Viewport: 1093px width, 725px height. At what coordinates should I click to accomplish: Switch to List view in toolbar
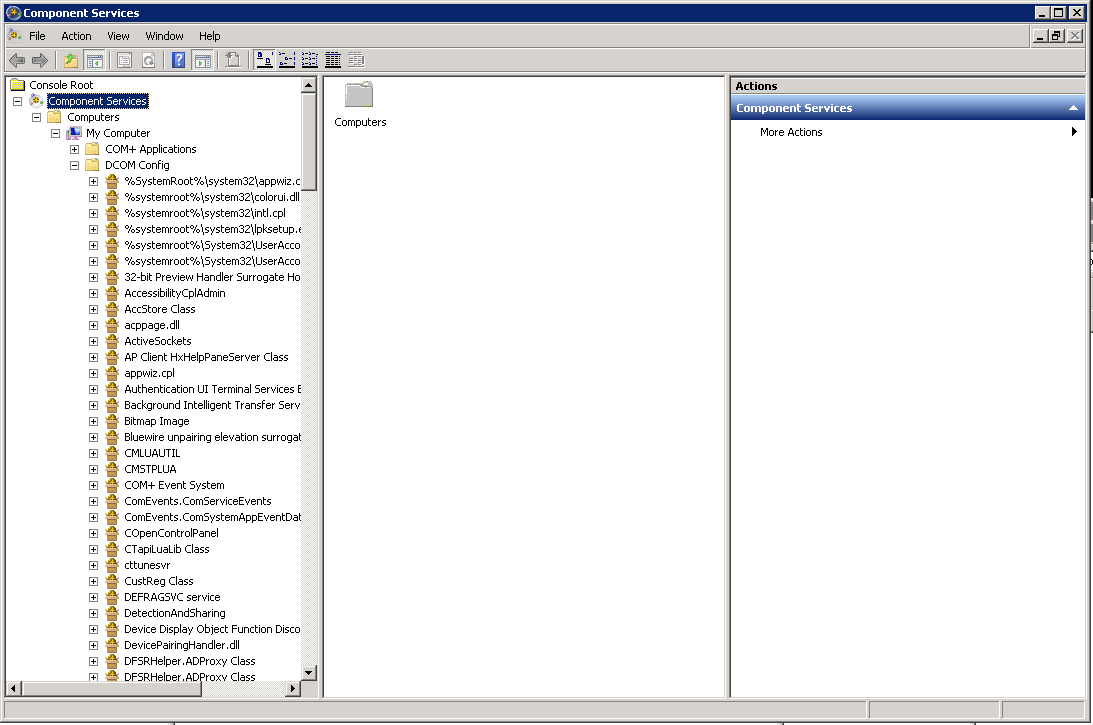pos(310,60)
